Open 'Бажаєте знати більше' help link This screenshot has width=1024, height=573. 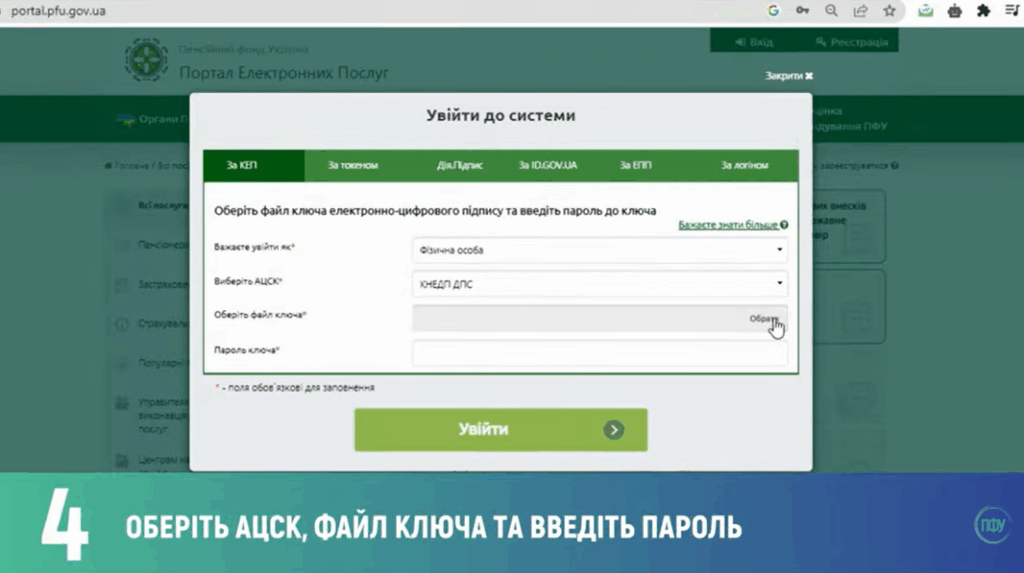click(732, 226)
